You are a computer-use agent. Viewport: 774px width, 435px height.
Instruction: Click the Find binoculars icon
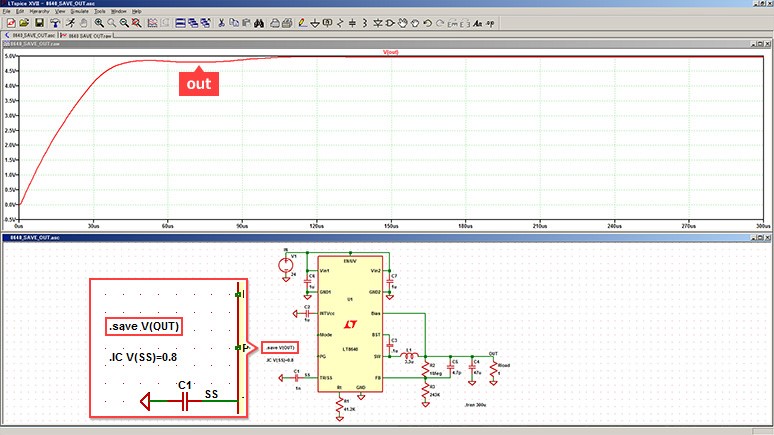pyautogui.click(x=258, y=22)
